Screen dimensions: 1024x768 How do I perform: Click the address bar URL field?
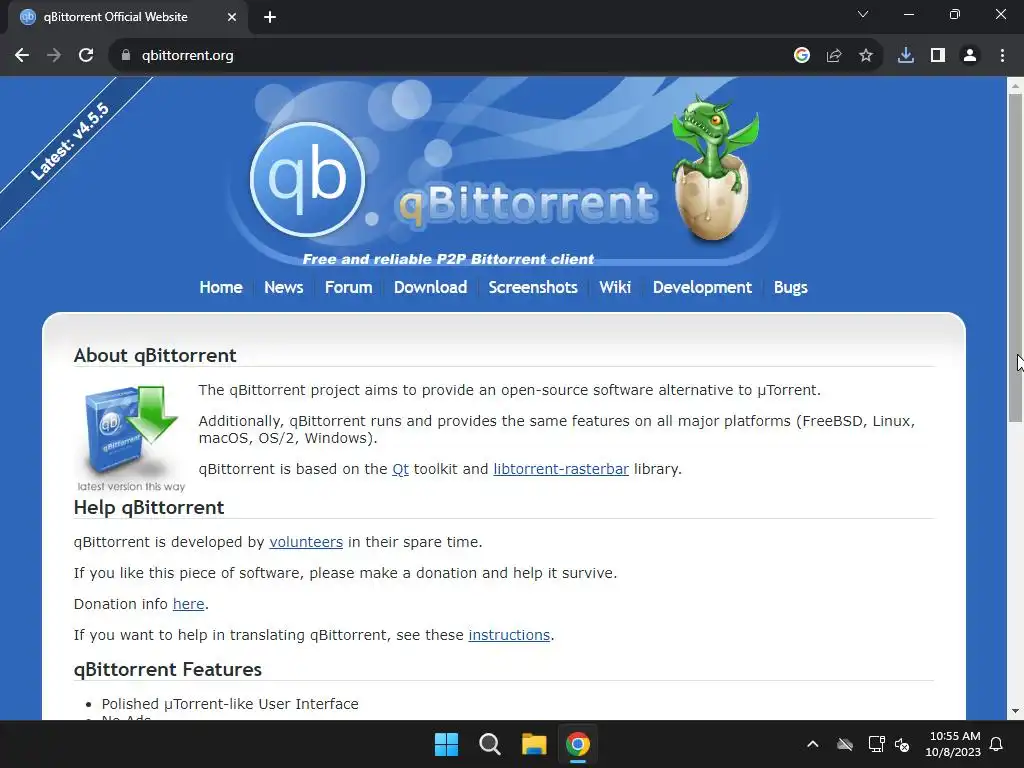(457, 56)
